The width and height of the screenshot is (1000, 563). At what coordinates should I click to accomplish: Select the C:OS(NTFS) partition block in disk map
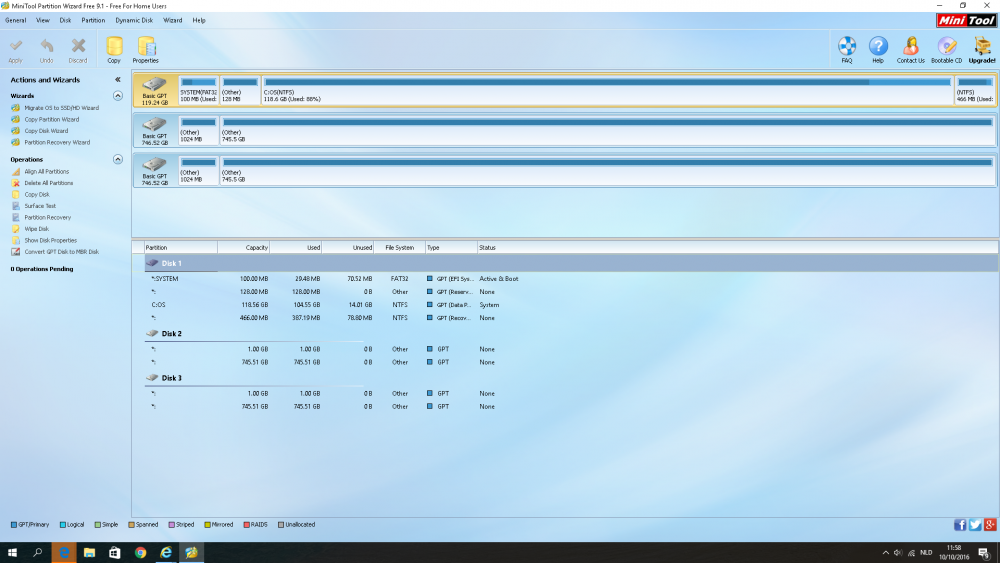coord(607,90)
